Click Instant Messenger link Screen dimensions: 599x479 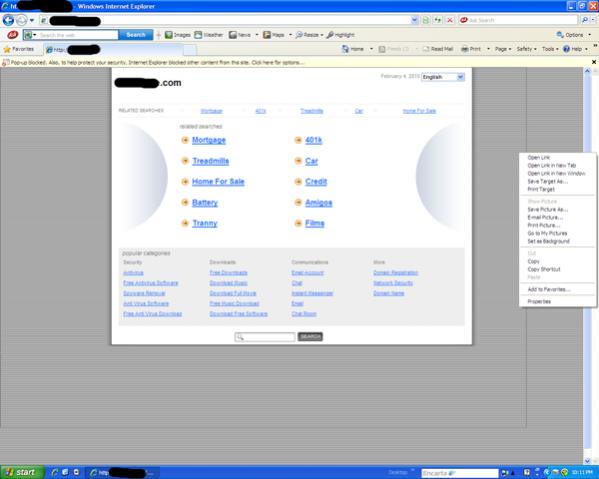[312, 293]
